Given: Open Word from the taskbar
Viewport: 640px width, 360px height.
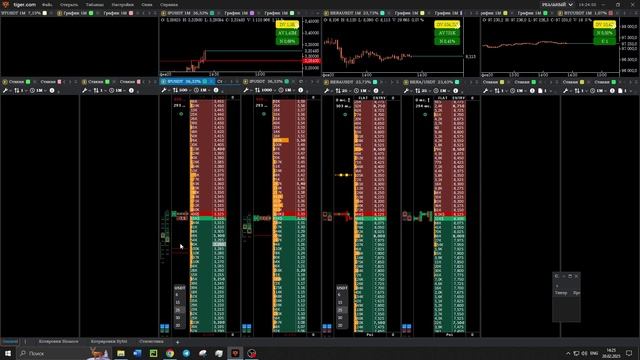Looking at the screenshot, I should point(137,353).
